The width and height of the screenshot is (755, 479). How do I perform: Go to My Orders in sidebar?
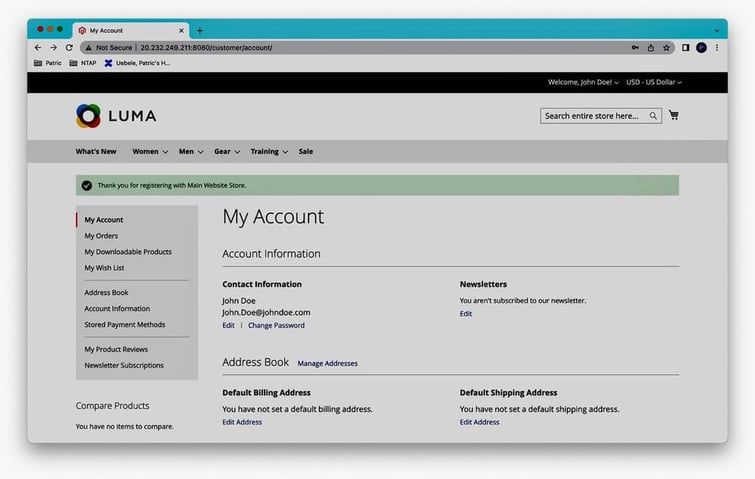click(x=101, y=236)
